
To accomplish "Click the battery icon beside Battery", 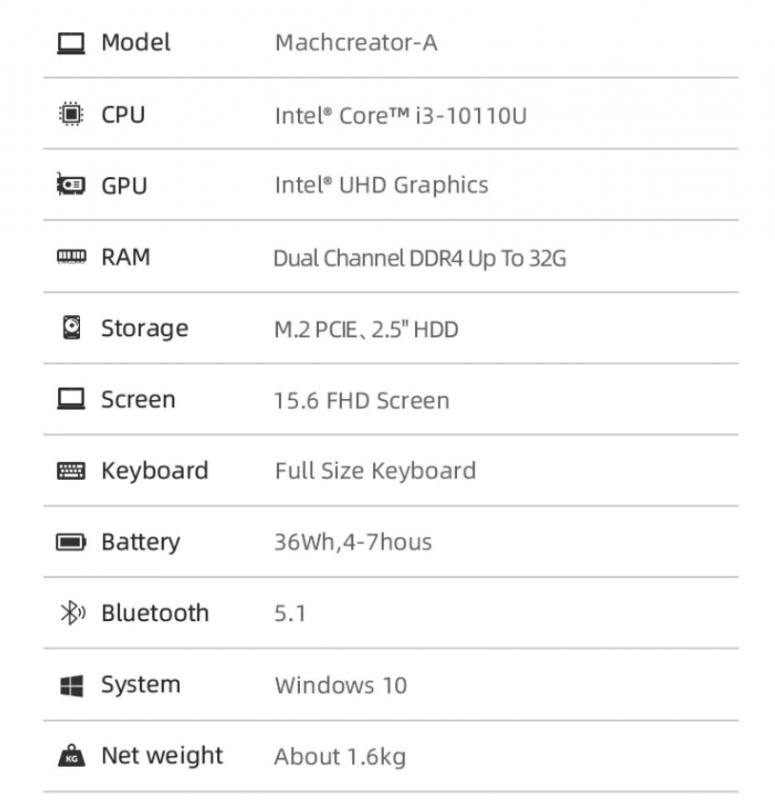I will tap(71, 542).
